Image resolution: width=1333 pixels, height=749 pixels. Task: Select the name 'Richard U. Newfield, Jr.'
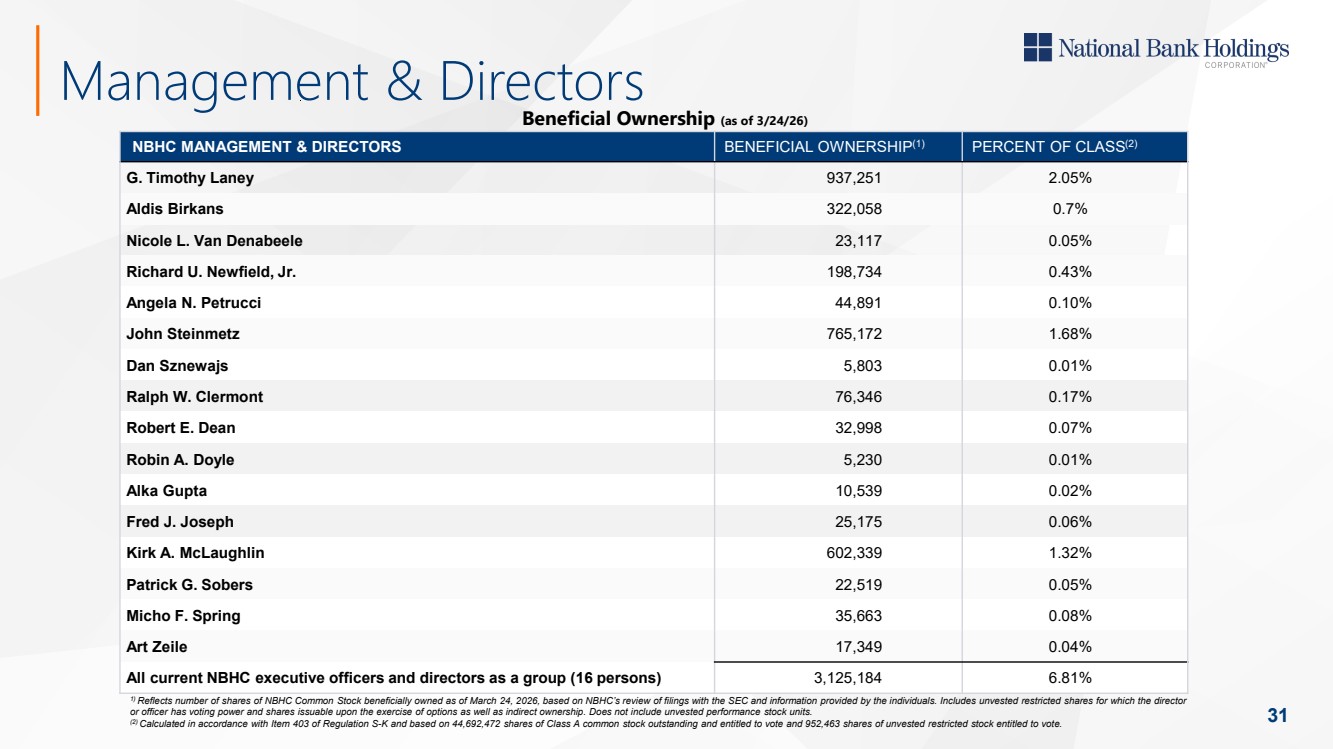211,272
